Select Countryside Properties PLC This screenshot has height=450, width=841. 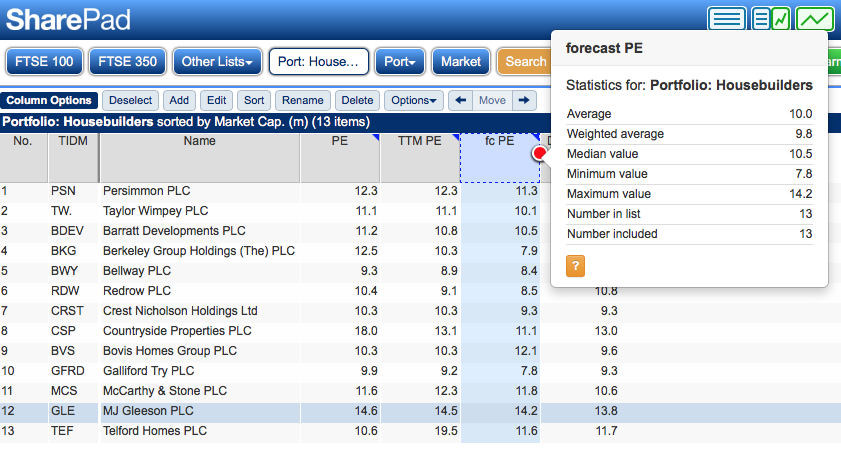(177, 331)
